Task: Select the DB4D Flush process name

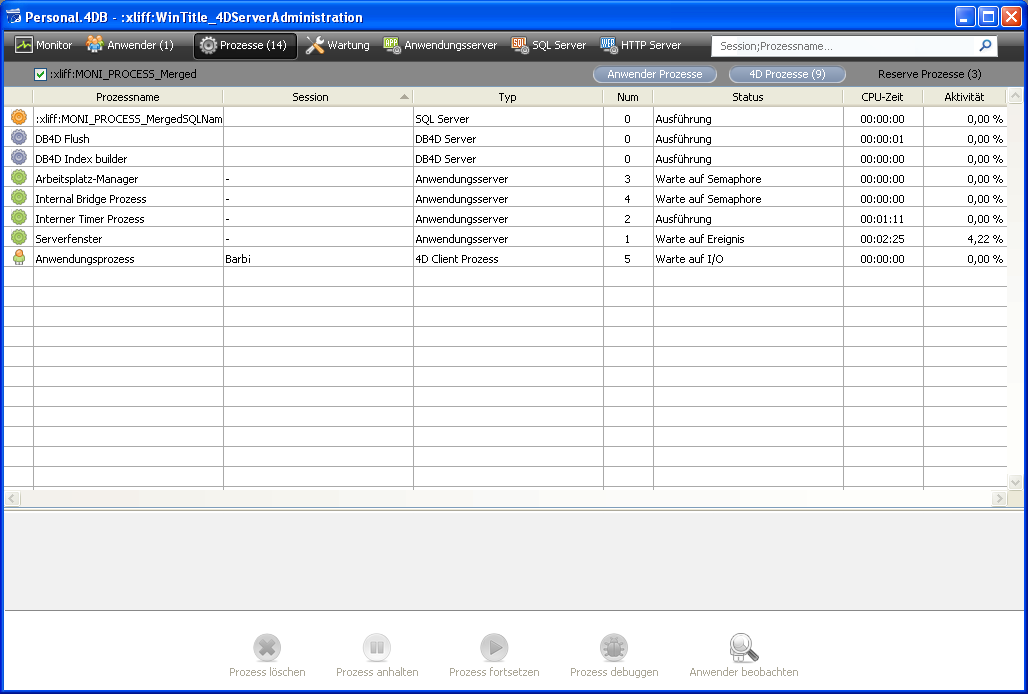Action: 62,139
